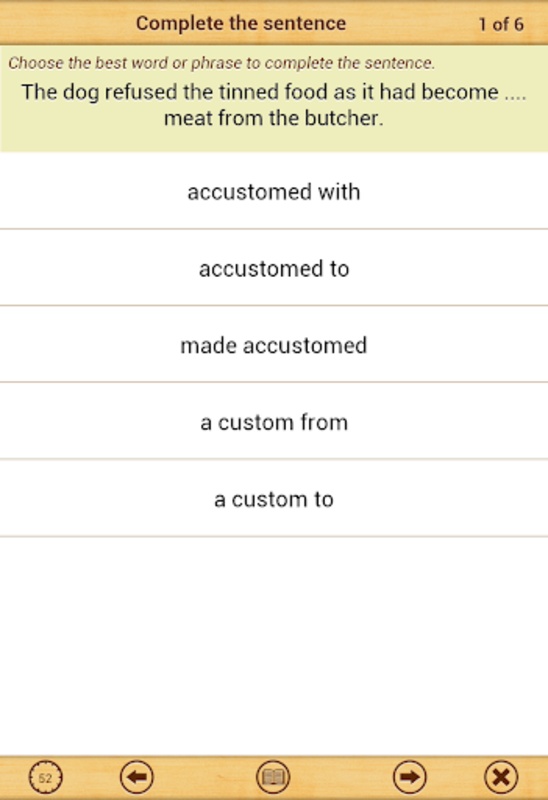Tap the sentence starting "The dog refused"
The width and height of the screenshot is (548, 800).
coord(274,105)
